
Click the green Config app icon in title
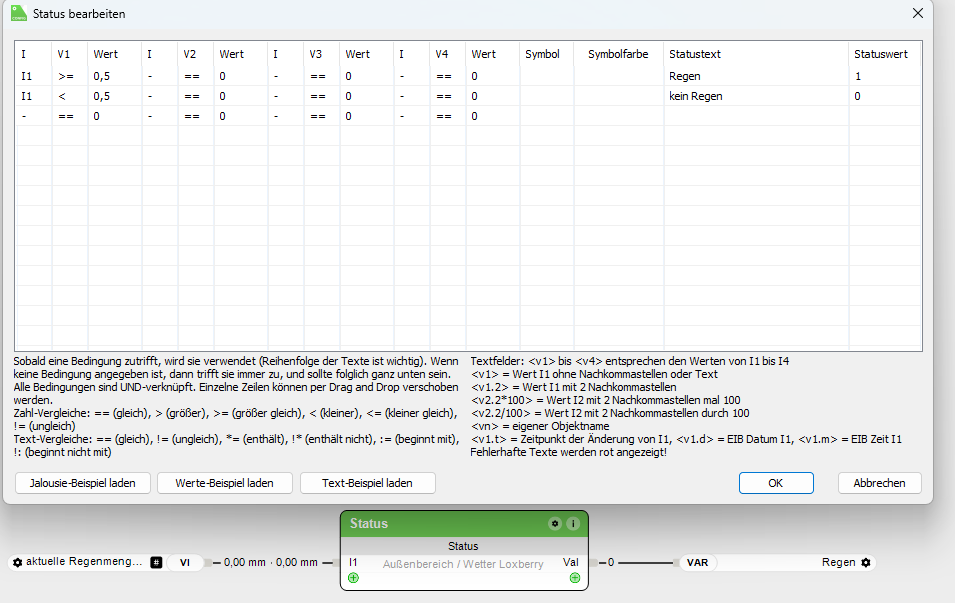pos(19,13)
